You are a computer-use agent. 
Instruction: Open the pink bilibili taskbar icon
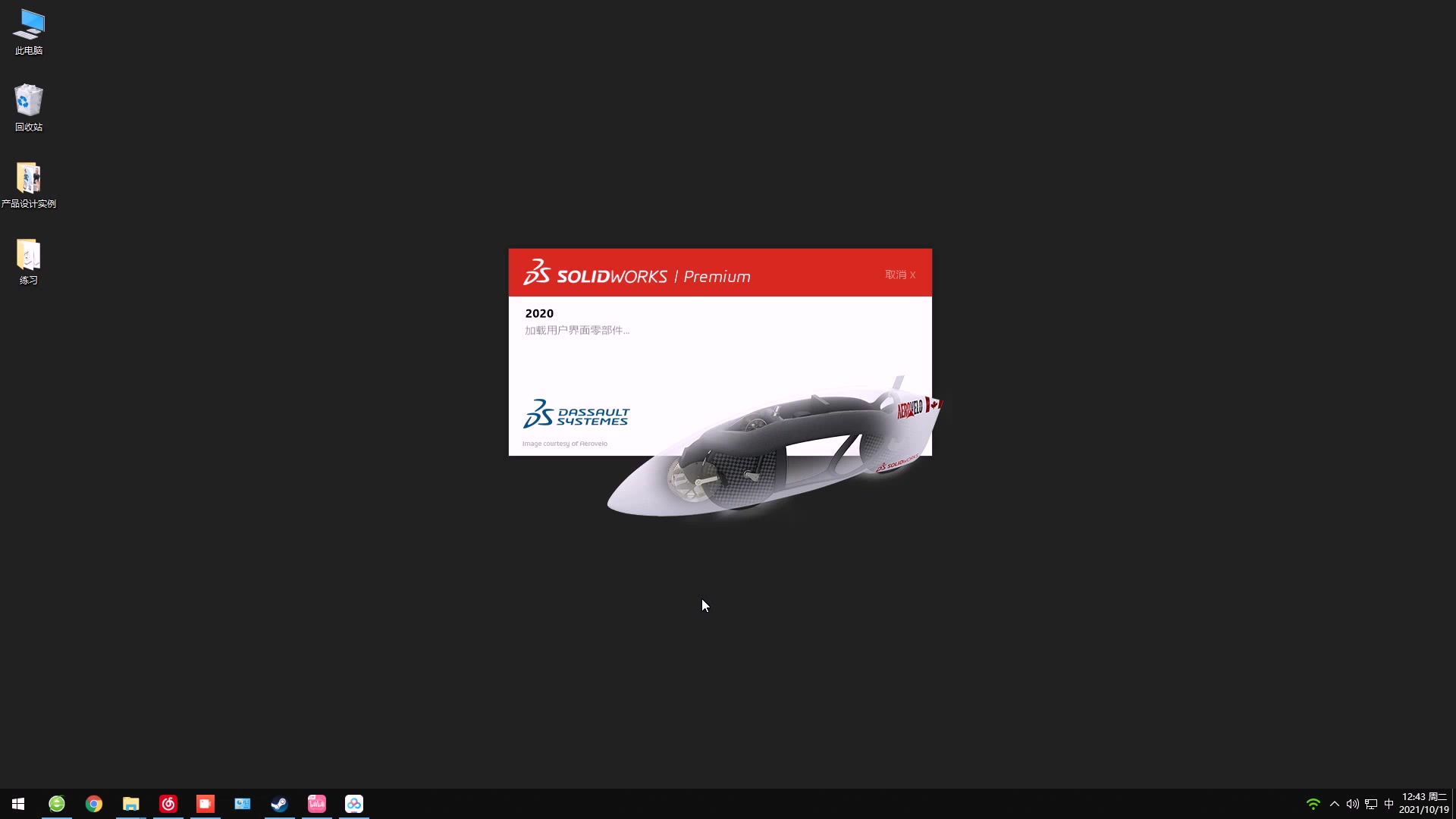tap(317, 804)
